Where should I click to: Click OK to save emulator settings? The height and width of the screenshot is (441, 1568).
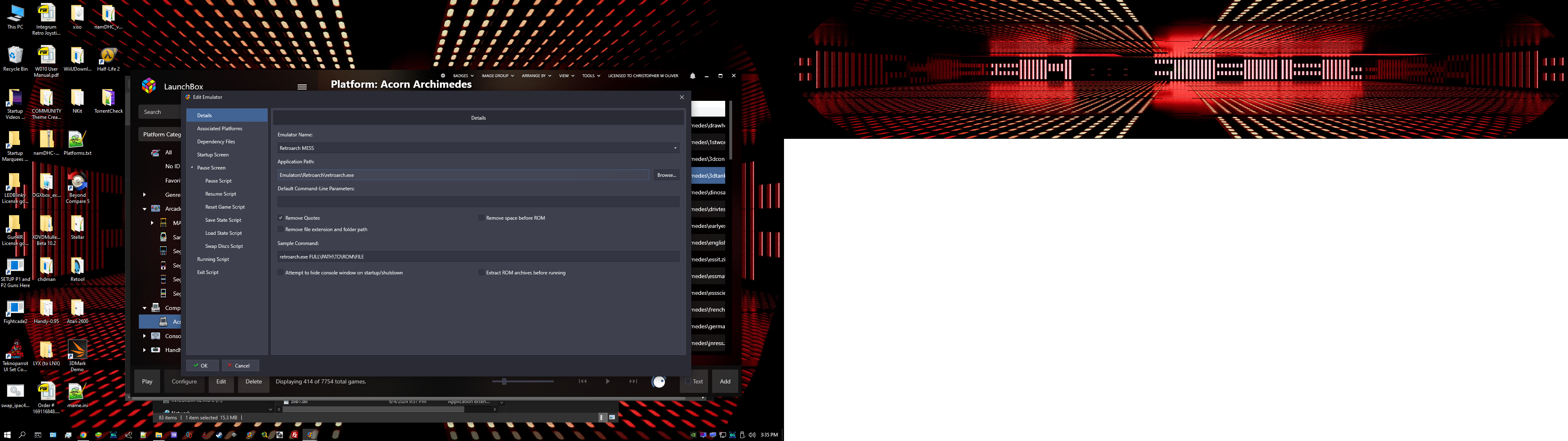[x=202, y=365]
